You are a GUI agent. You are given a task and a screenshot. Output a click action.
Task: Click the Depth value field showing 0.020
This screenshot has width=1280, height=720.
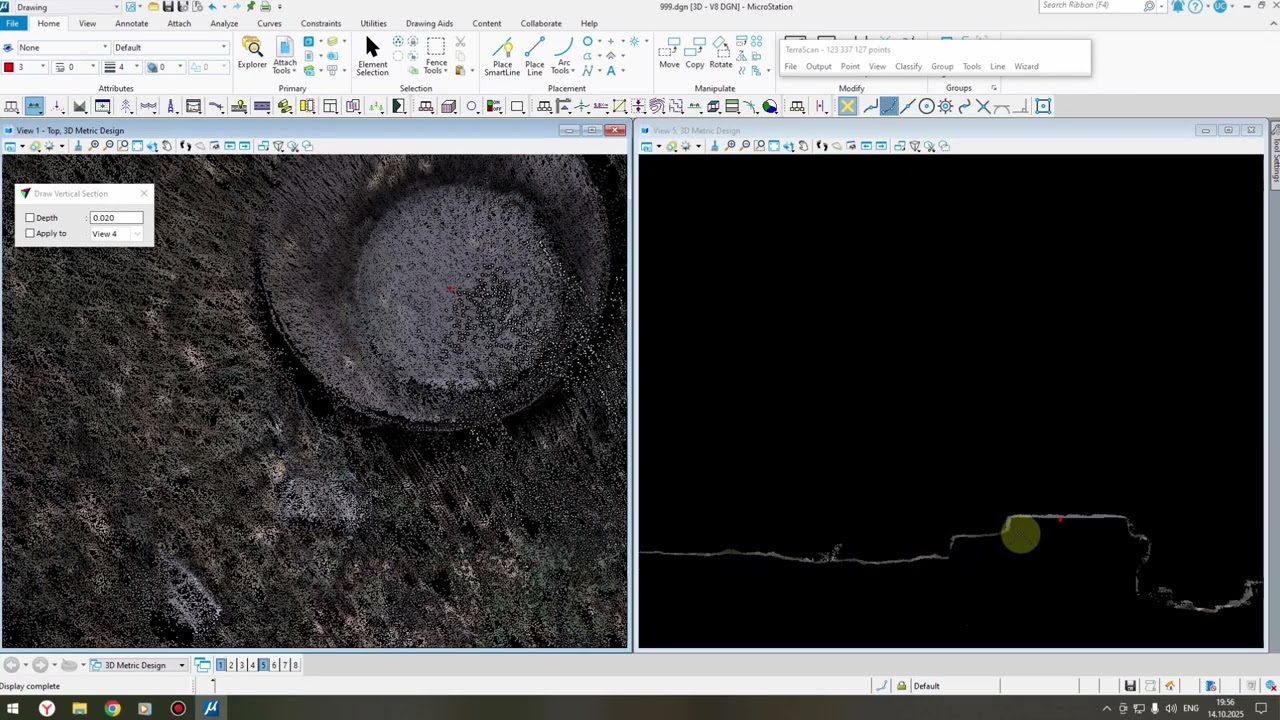coord(116,218)
